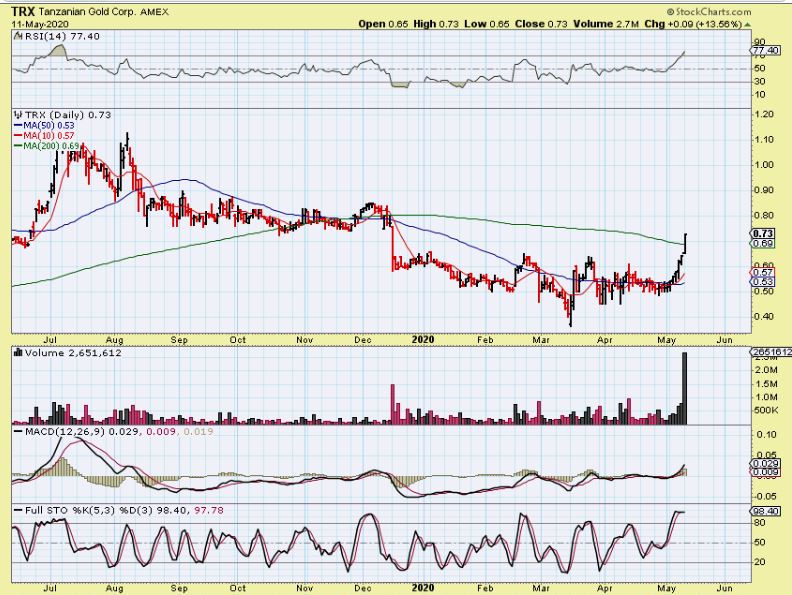Select the Tanzanian Gold Corp. company name

[x=88, y=12]
